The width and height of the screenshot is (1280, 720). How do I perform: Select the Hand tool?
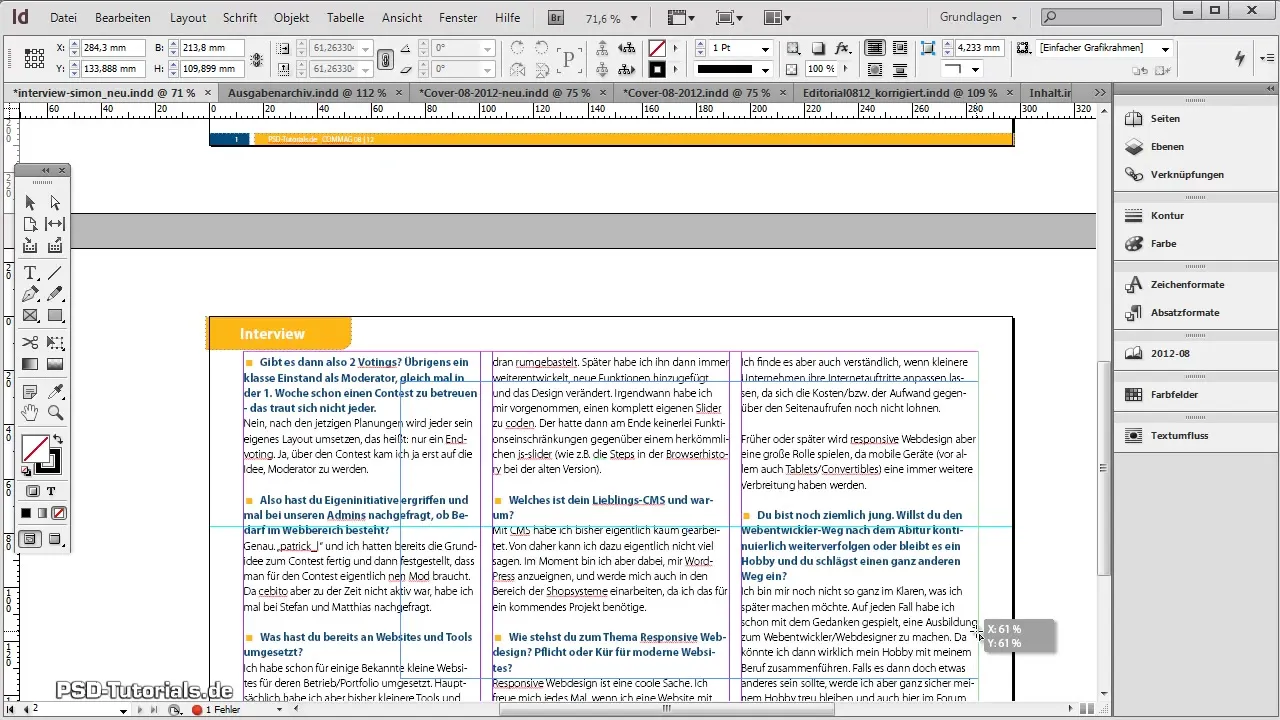[x=30, y=412]
